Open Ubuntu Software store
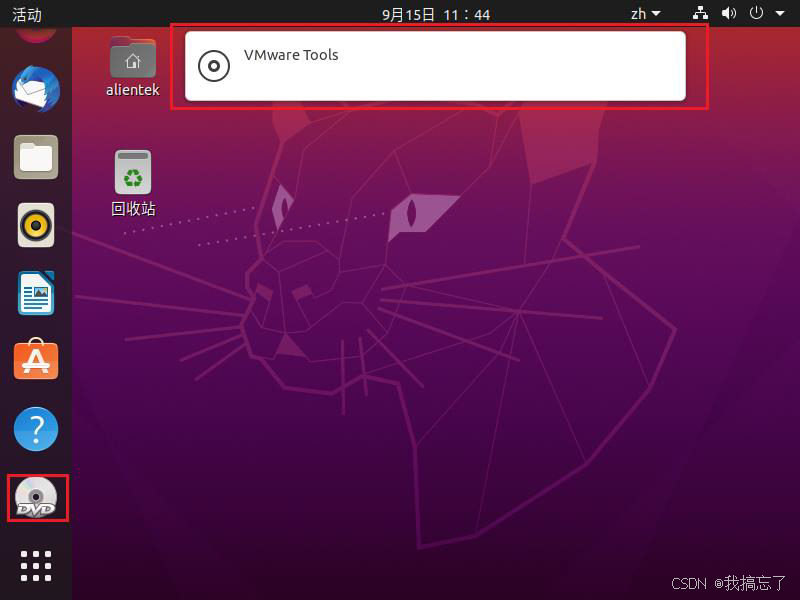The height and width of the screenshot is (600, 800). tap(36, 359)
